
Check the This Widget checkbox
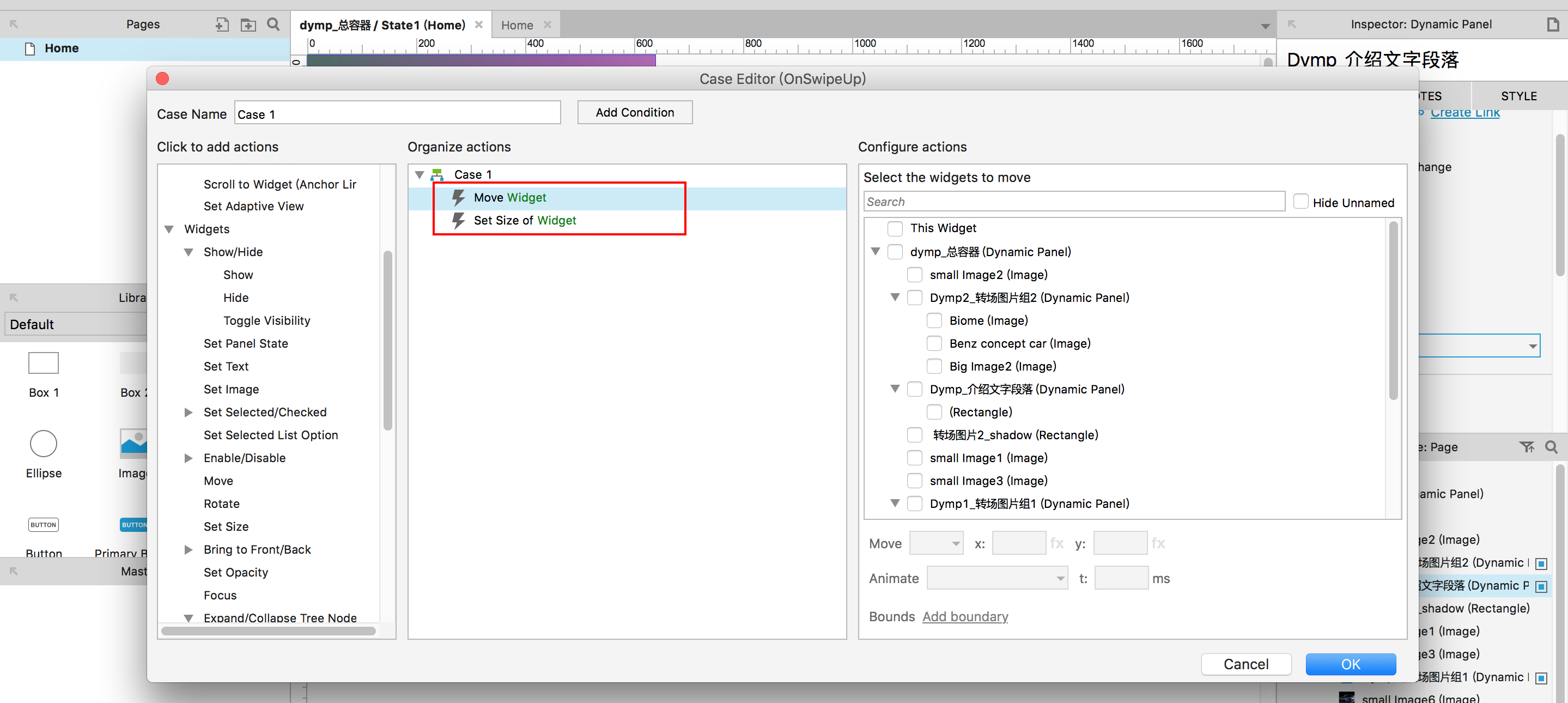[x=895, y=228]
